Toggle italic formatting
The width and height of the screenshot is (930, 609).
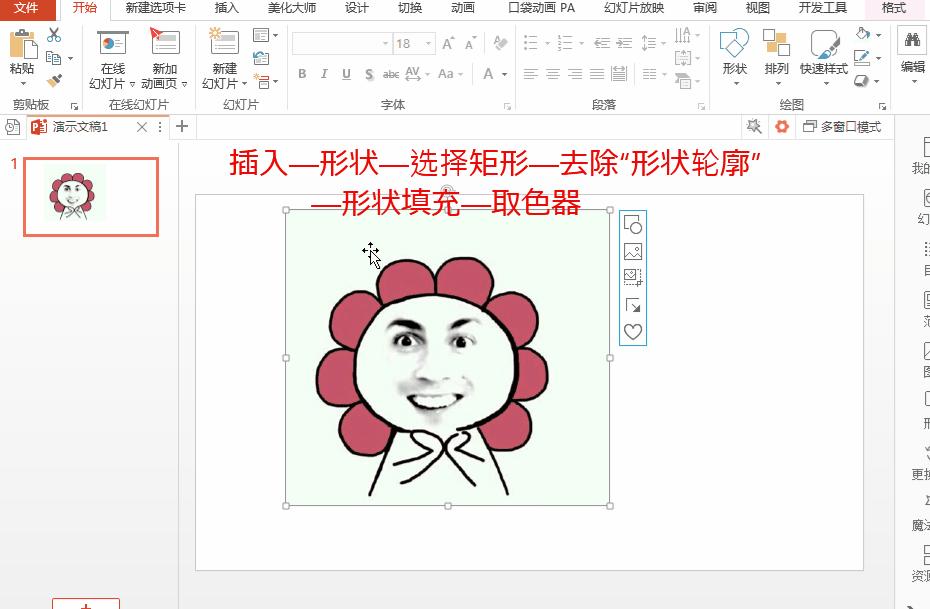(x=323, y=74)
